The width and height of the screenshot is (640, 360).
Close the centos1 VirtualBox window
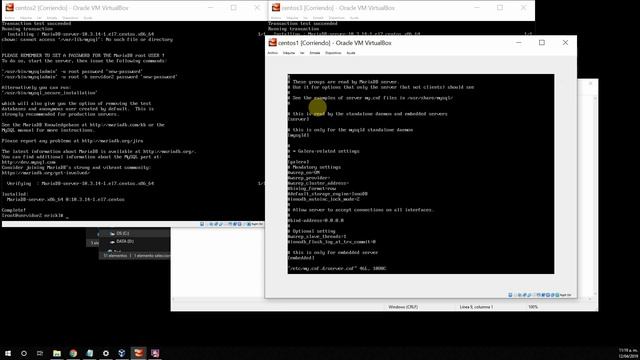565,43
